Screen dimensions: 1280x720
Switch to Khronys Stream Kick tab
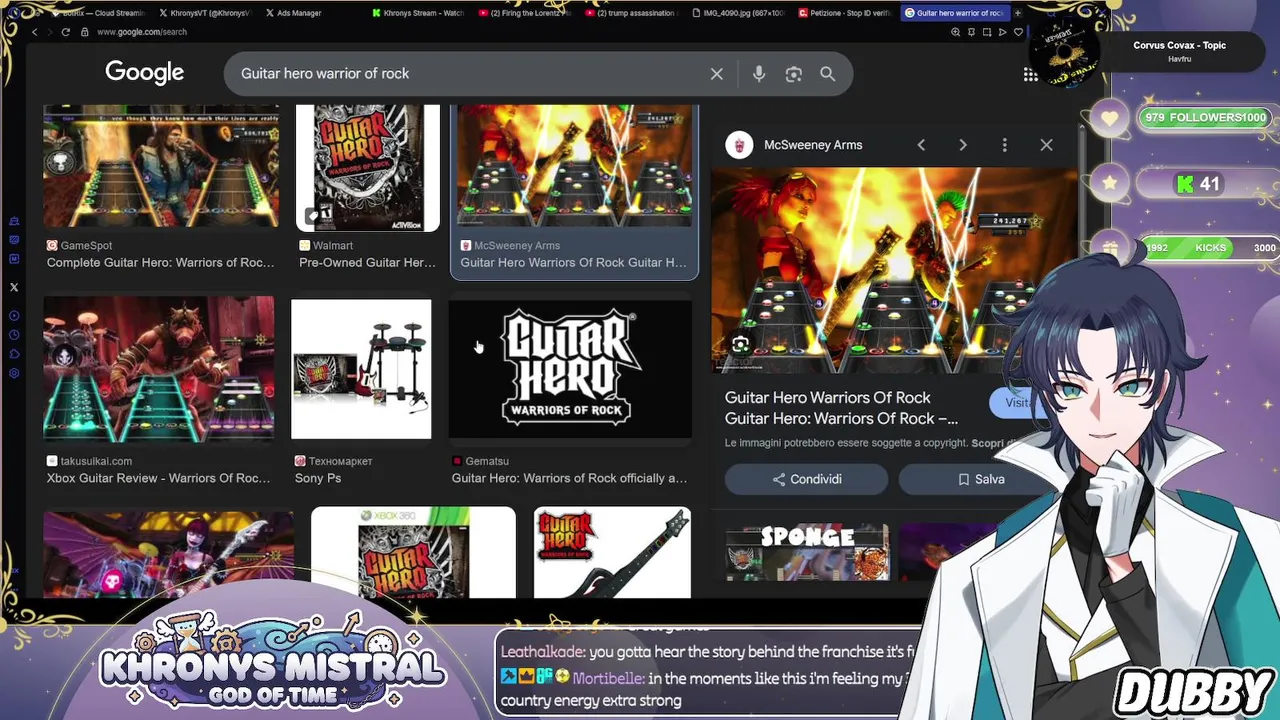(418, 13)
